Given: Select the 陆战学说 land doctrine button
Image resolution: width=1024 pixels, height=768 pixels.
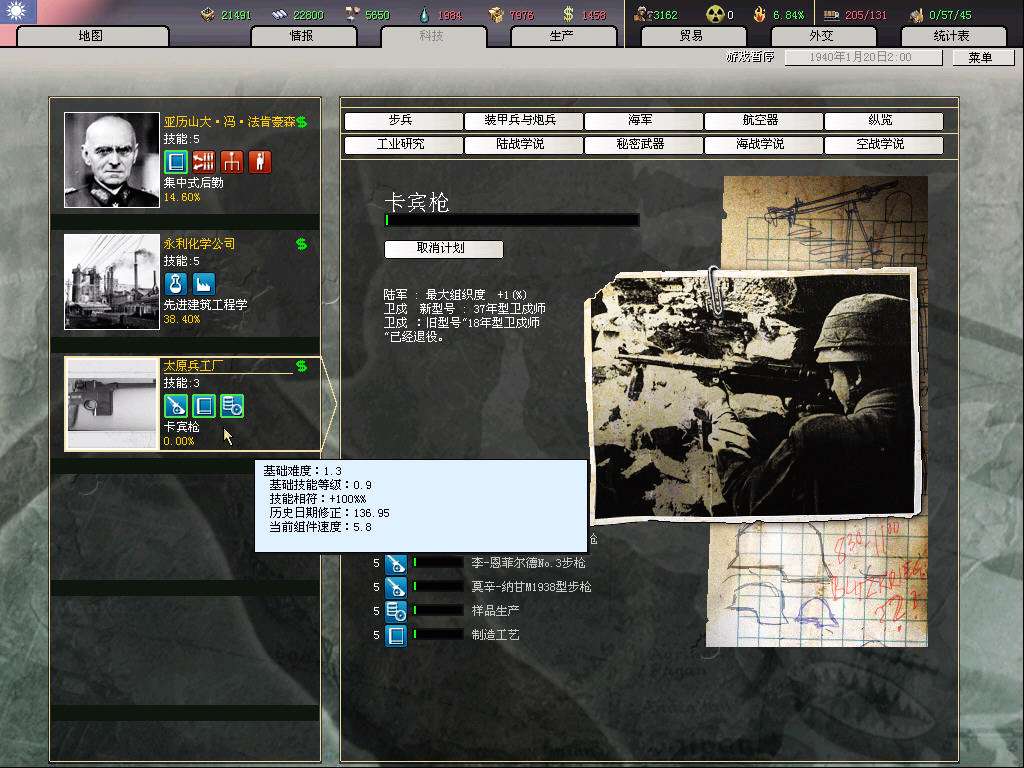Looking at the screenshot, I should (522, 144).
